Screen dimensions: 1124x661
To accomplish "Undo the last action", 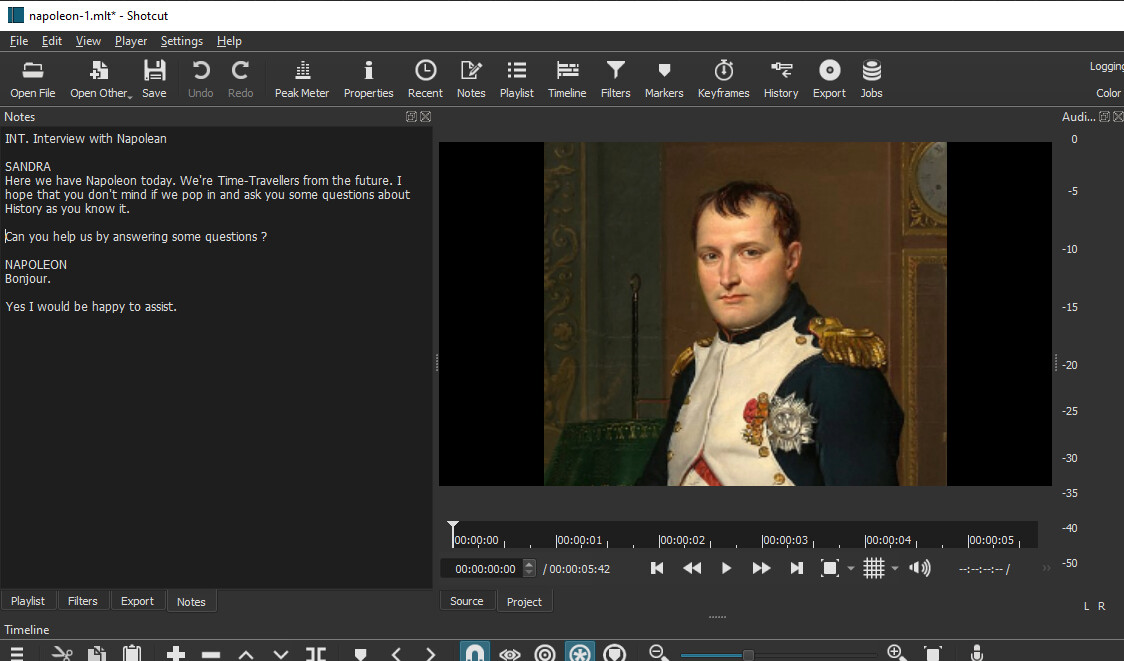I will (201, 80).
